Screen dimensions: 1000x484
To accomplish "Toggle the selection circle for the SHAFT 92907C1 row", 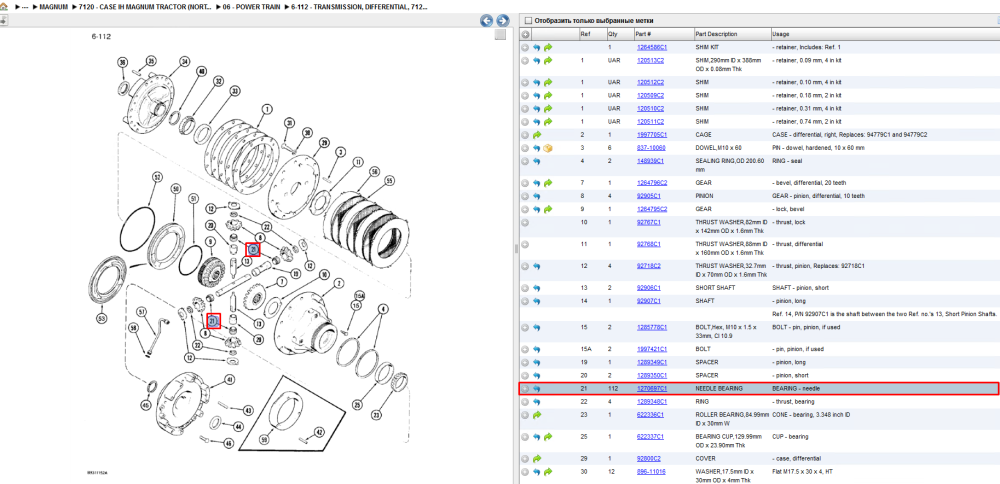I will point(526,301).
